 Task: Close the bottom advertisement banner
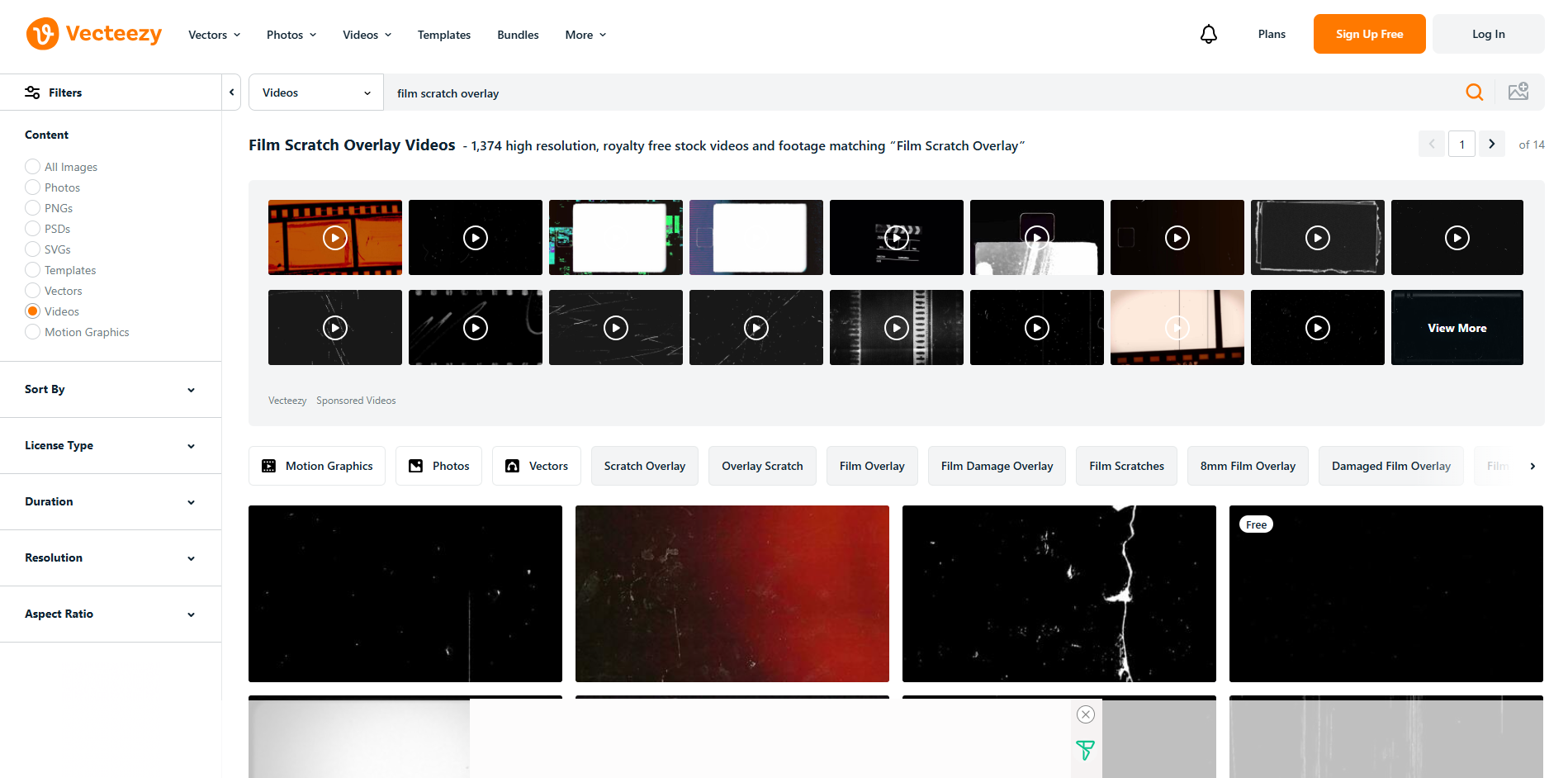tap(1086, 714)
